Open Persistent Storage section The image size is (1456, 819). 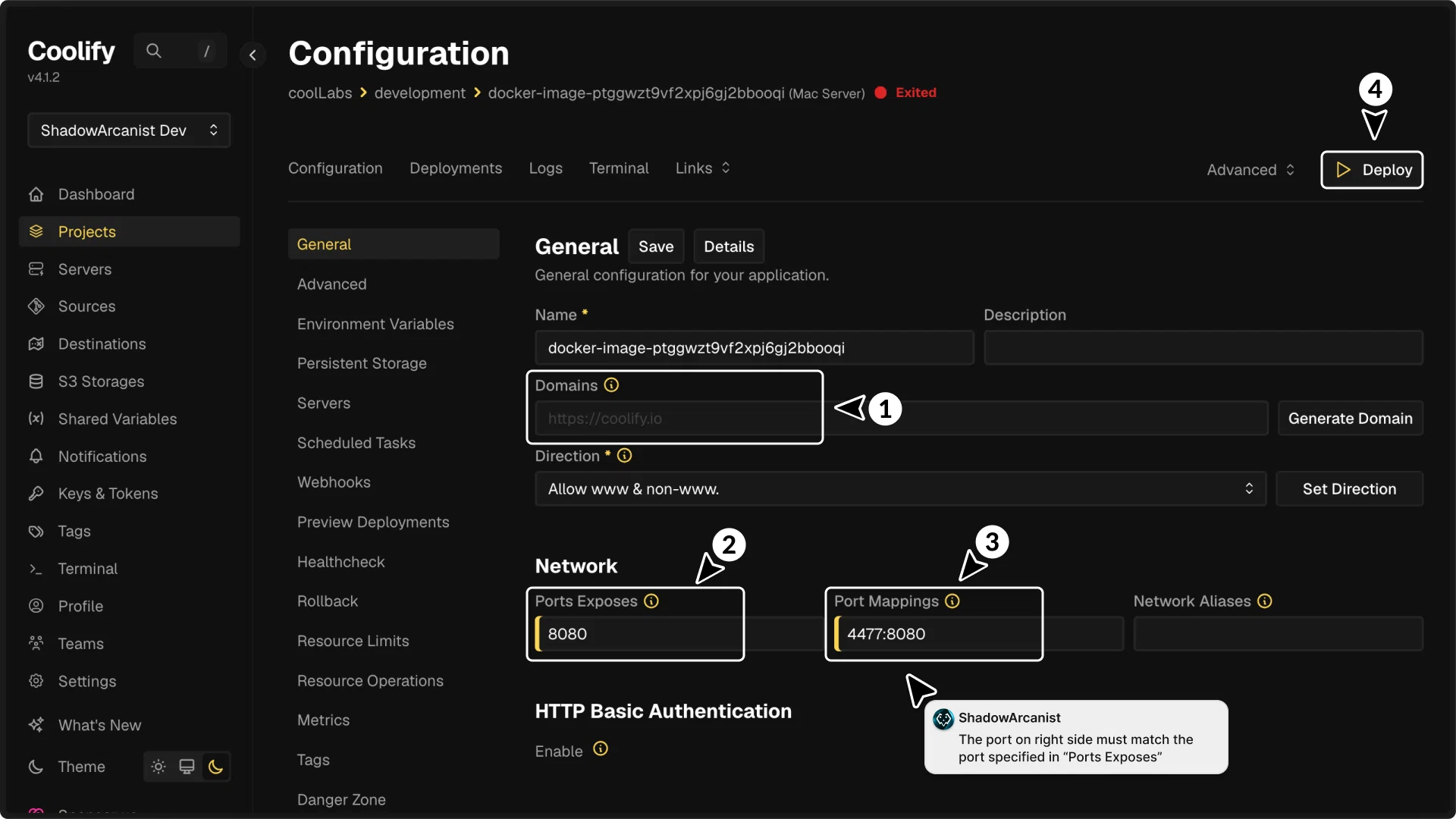pos(362,363)
